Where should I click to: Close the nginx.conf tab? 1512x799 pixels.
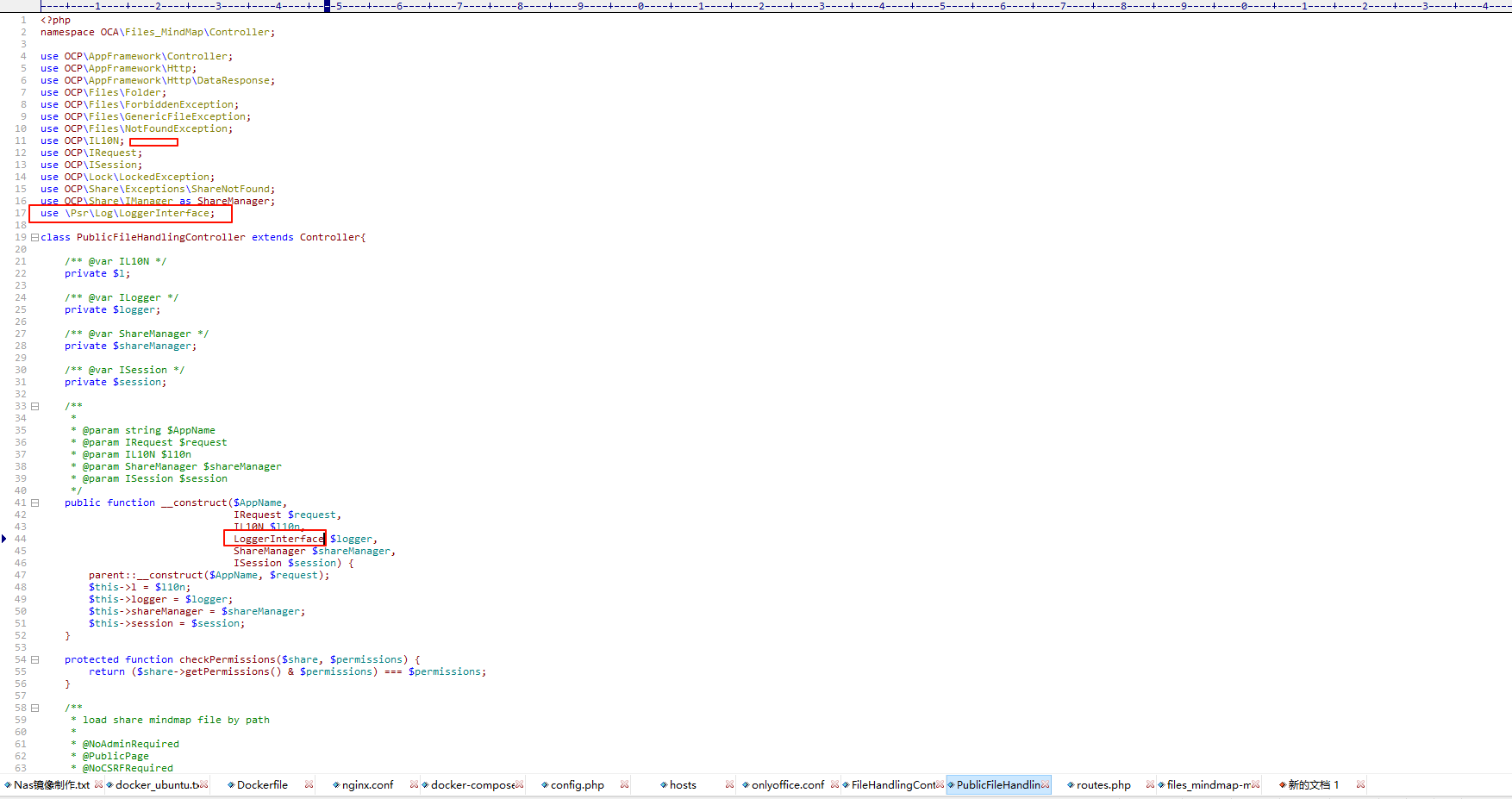(x=414, y=784)
